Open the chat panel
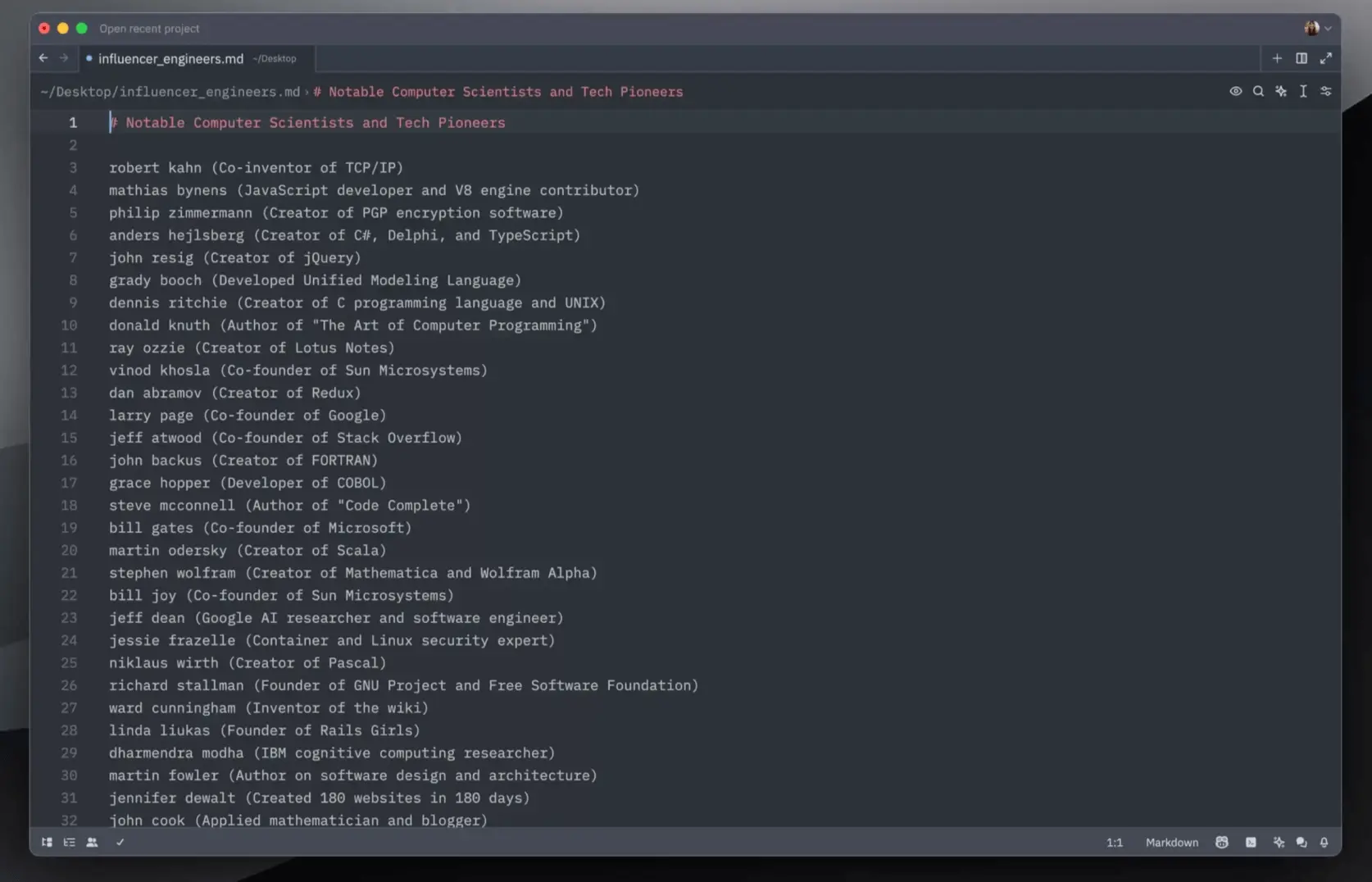The width and height of the screenshot is (1372, 882). [1302, 842]
